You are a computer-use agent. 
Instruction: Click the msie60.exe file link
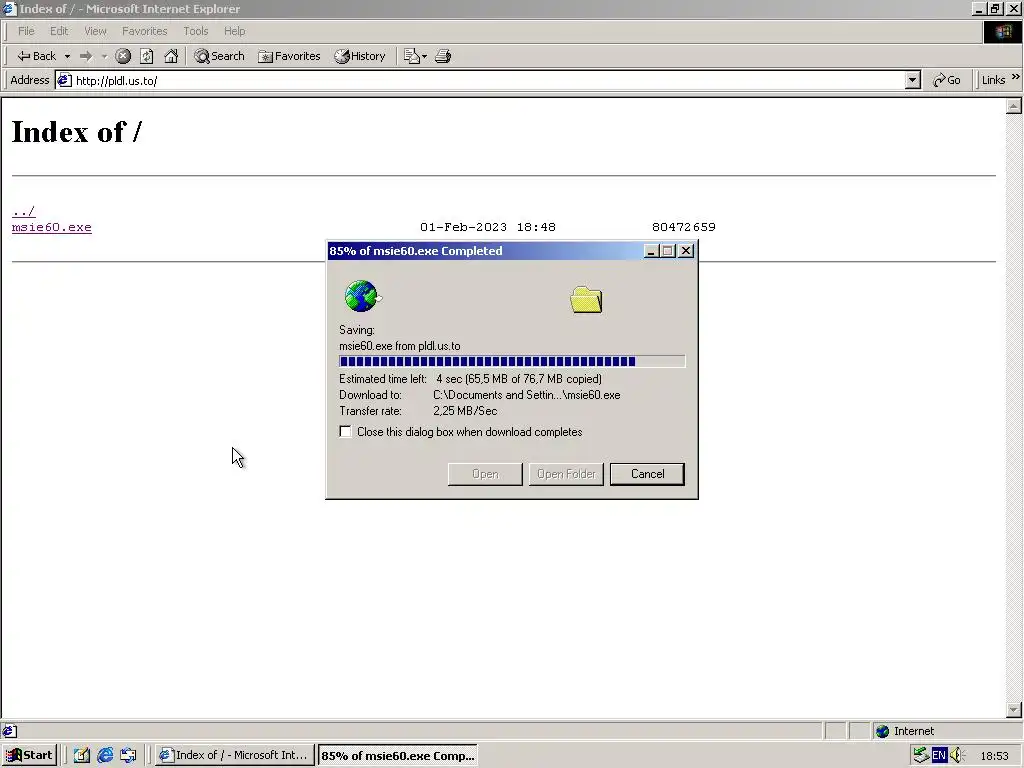(52, 227)
